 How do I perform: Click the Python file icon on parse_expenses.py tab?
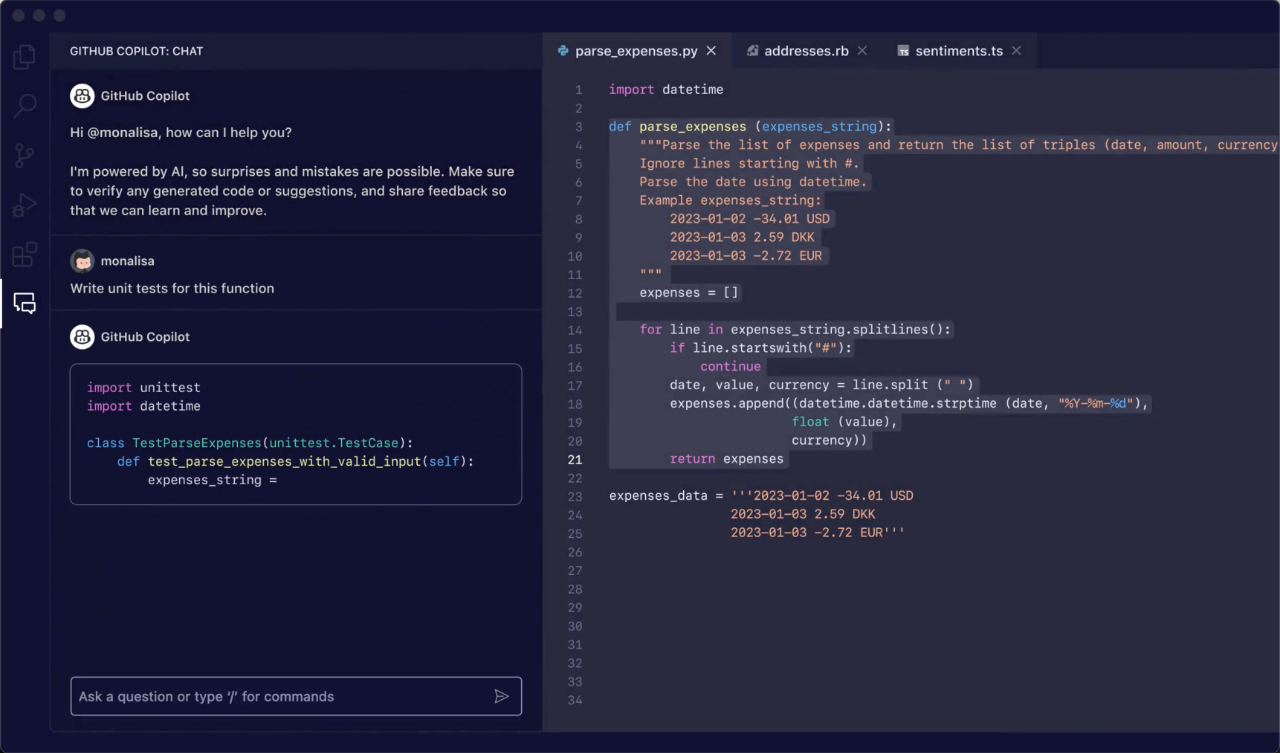coord(564,51)
